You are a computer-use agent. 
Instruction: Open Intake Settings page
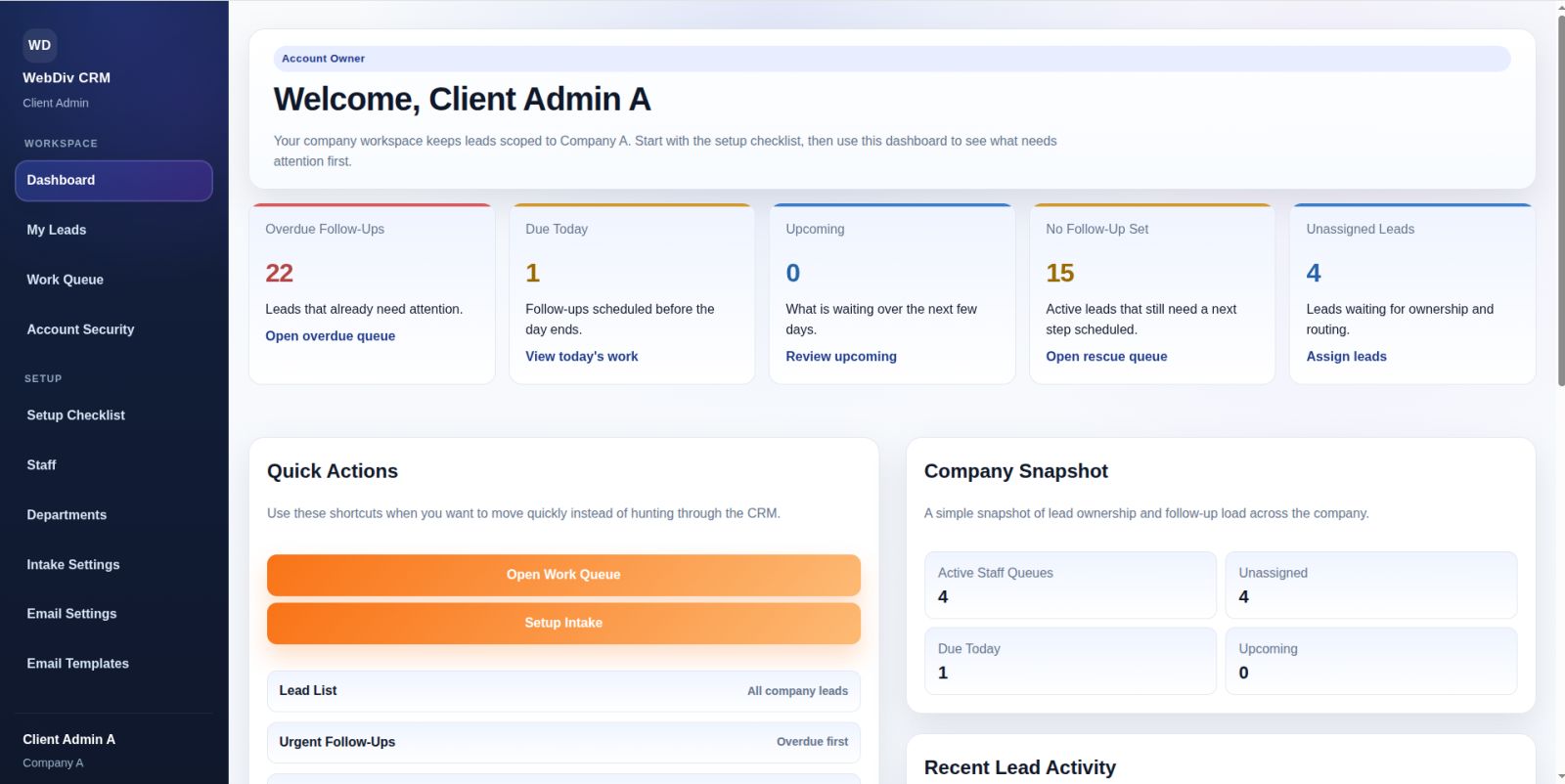[73, 565]
